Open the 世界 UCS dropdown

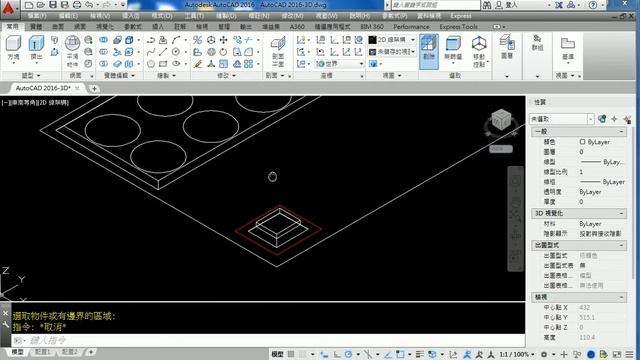(340, 64)
